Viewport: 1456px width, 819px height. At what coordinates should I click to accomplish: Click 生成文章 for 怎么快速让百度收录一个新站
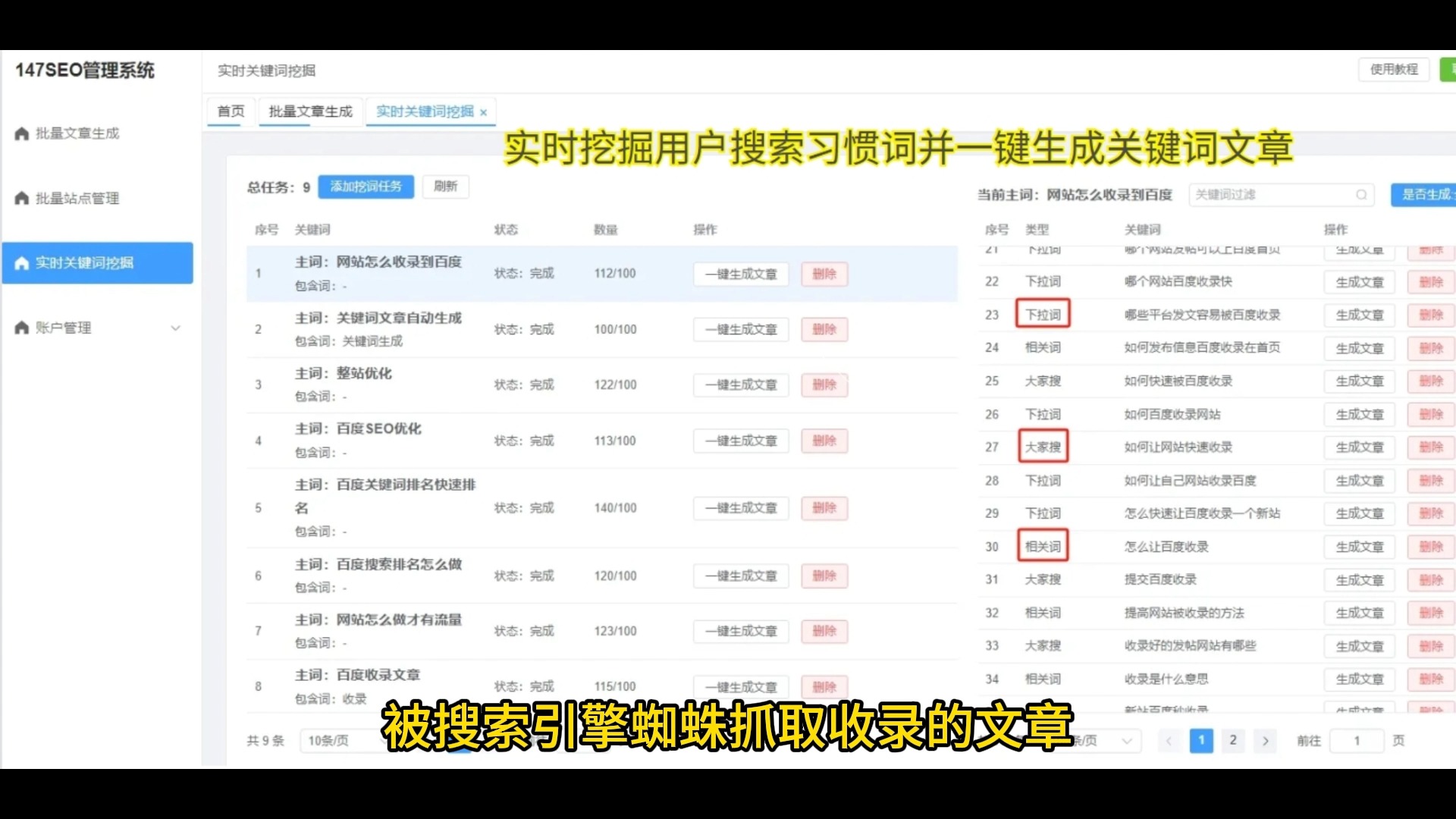pos(1360,514)
